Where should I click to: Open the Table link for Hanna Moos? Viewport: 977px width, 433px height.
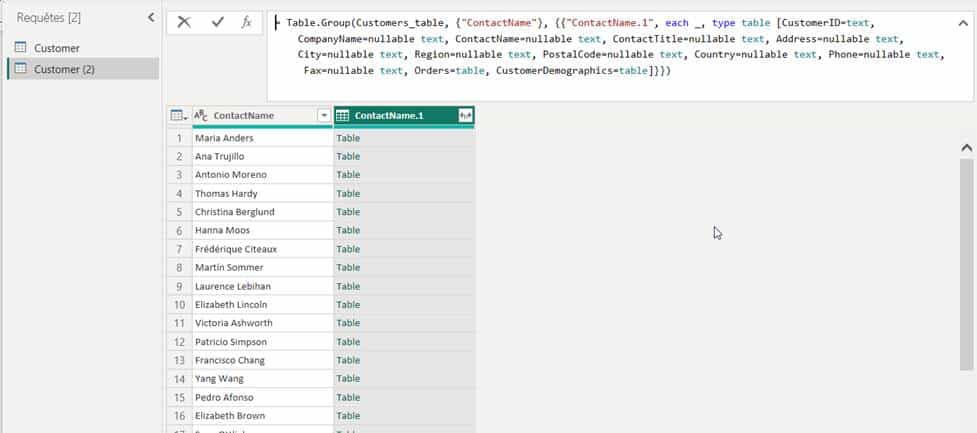(348, 230)
